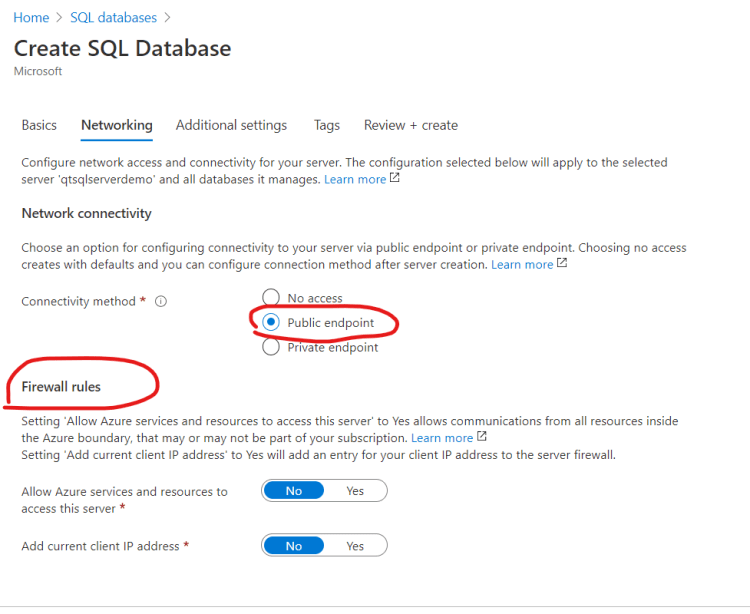750x614 pixels.
Task: Select the Networking tab
Action: tap(117, 125)
